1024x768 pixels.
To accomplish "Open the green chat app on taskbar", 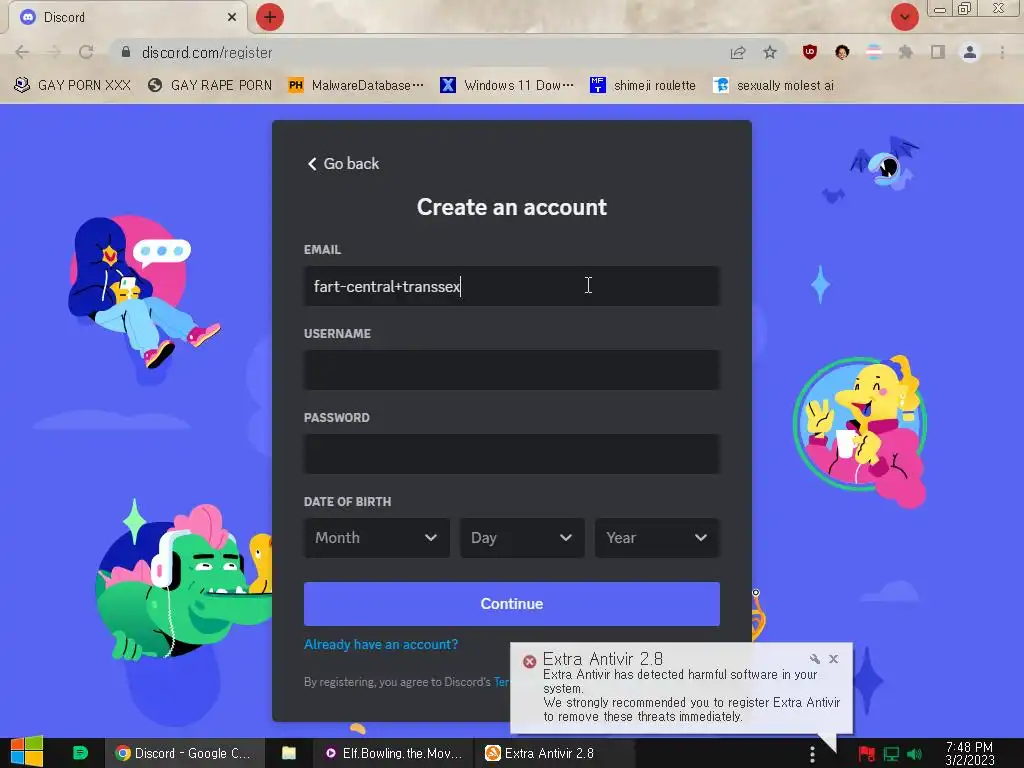I will tap(80, 753).
